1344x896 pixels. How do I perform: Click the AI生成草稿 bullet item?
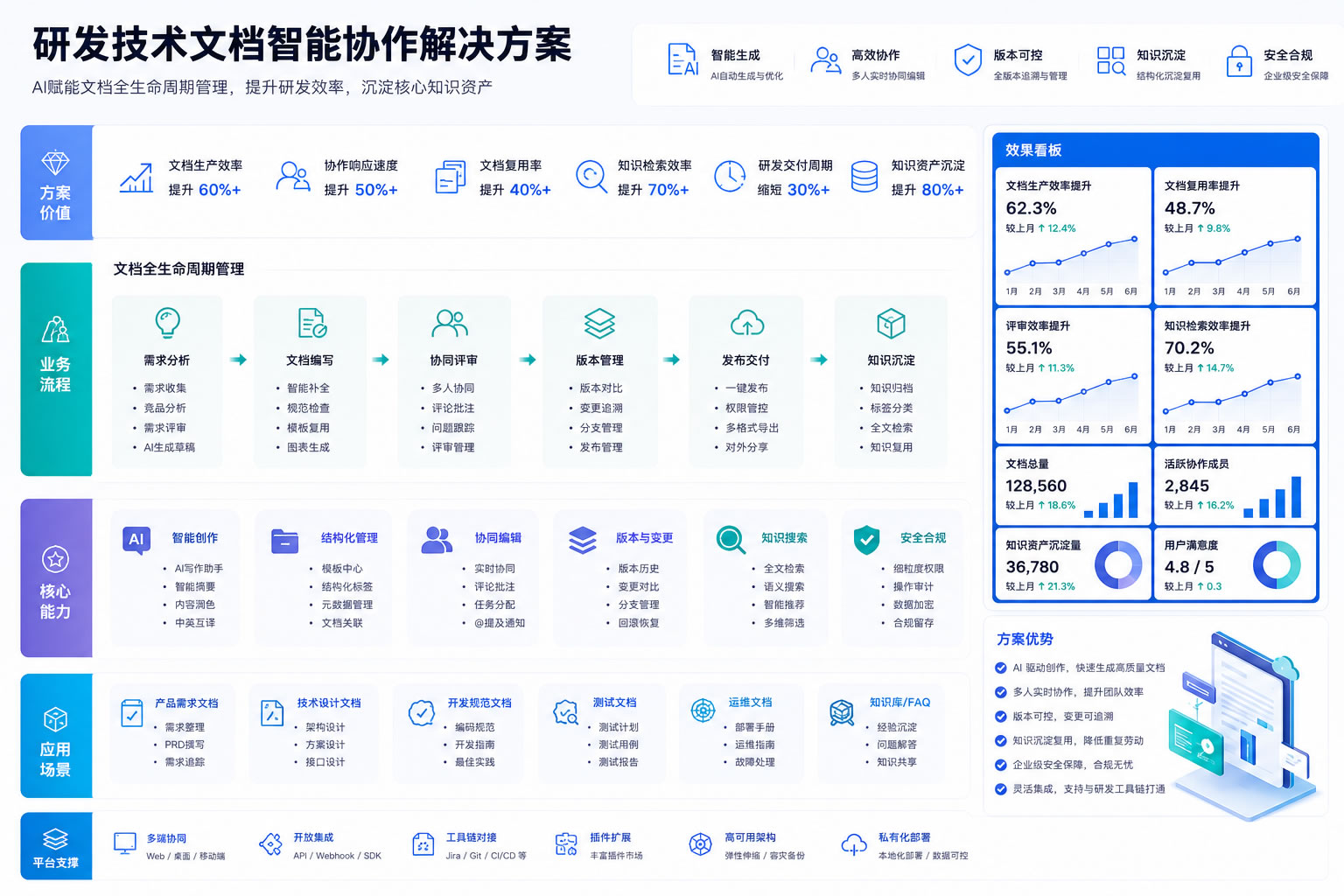tap(170, 447)
